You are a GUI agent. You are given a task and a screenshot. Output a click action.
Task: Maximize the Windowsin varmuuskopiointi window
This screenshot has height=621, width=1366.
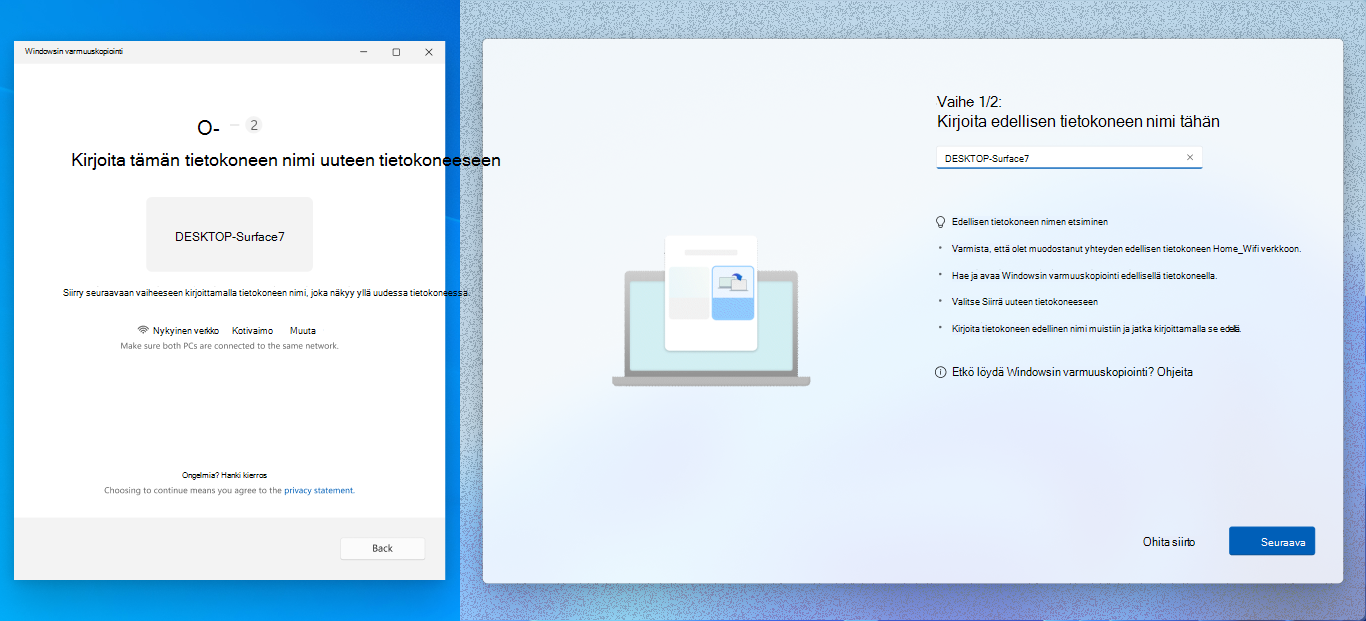pos(396,52)
